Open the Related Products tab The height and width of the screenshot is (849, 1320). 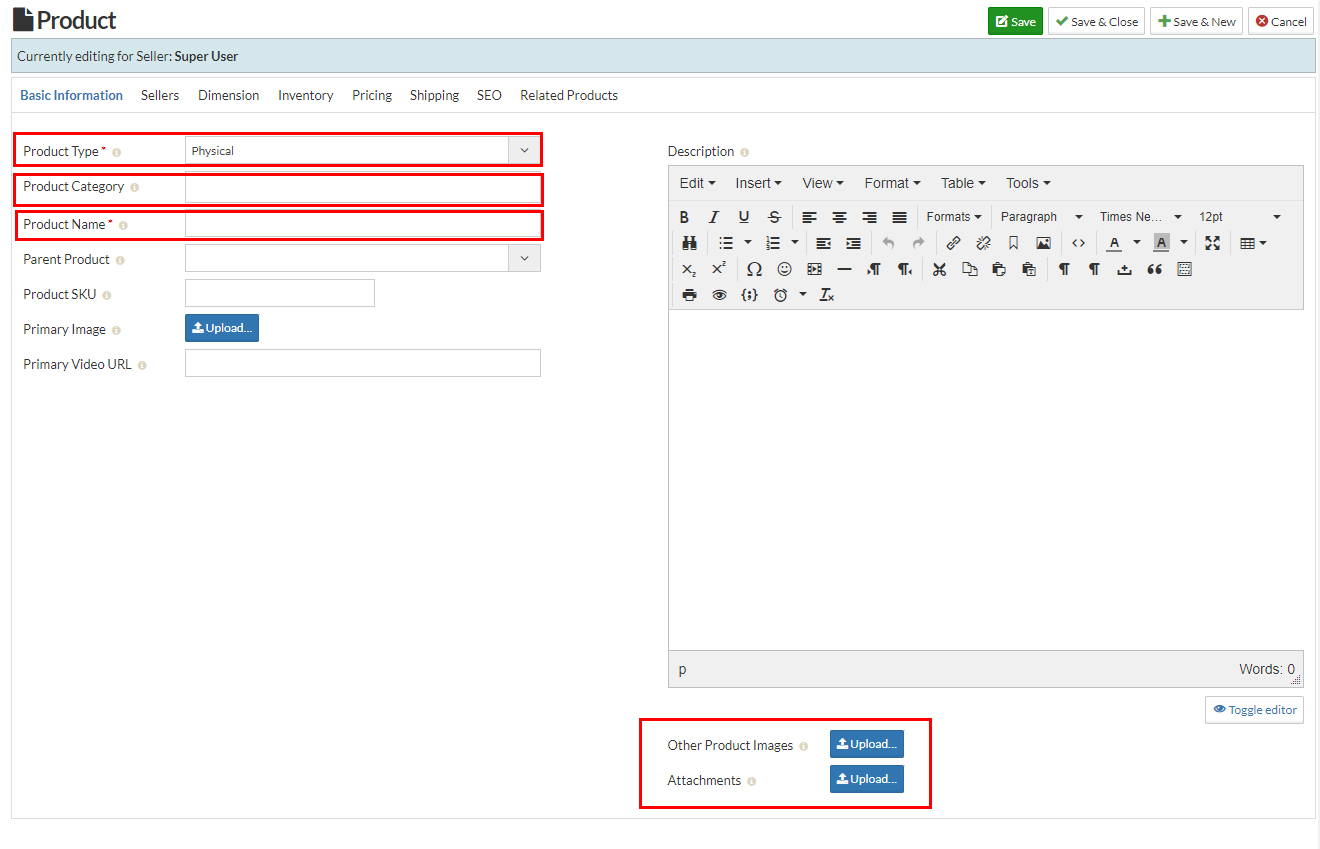(568, 95)
